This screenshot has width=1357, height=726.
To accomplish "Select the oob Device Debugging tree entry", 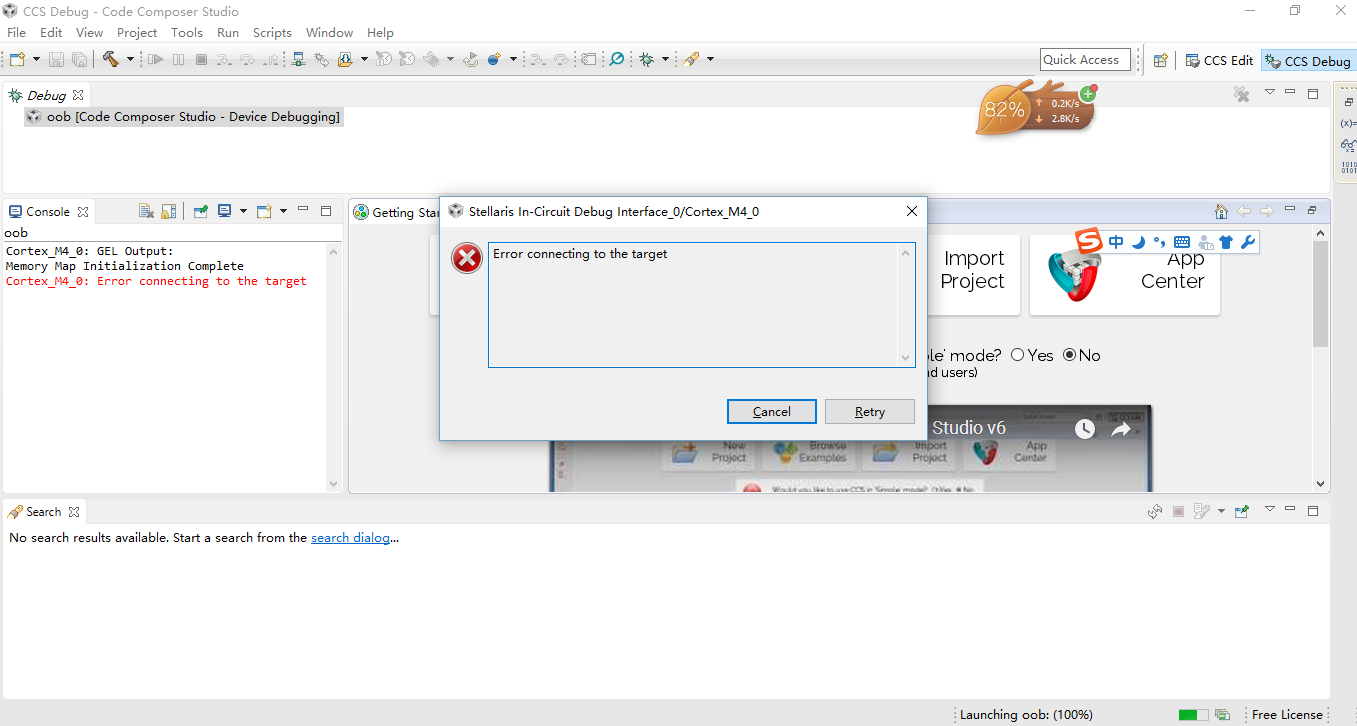I will coord(184,117).
